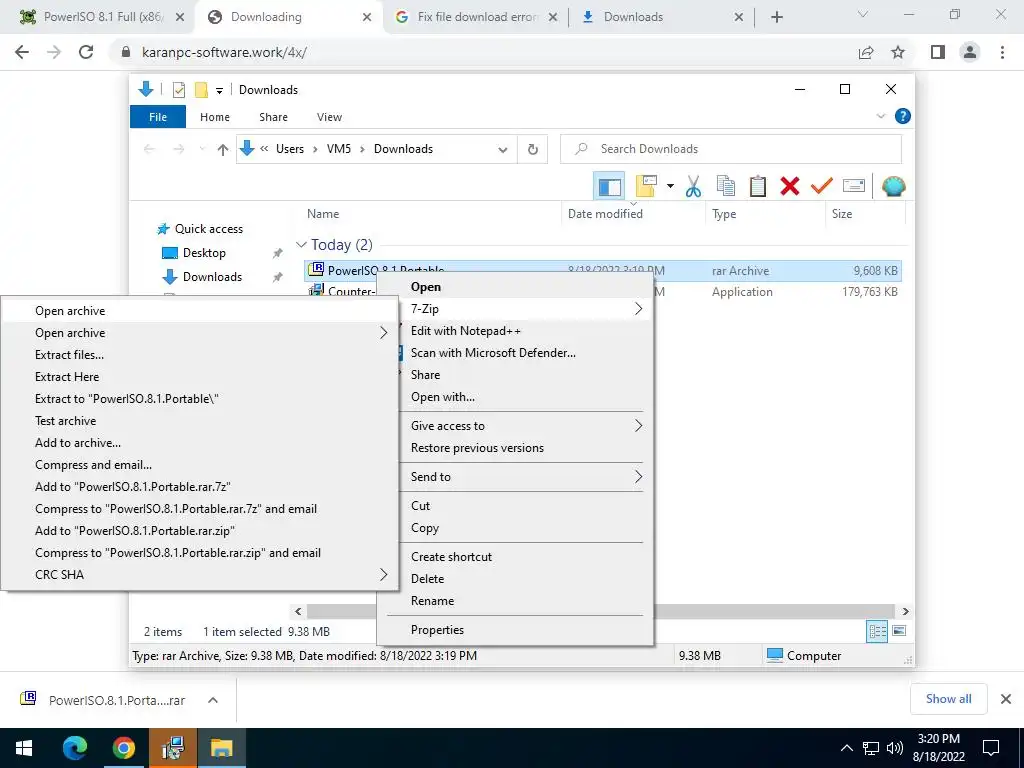The height and width of the screenshot is (768, 1024).
Task: Expand the Explorer ribbon chevron
Action: [x=880, y=116]
